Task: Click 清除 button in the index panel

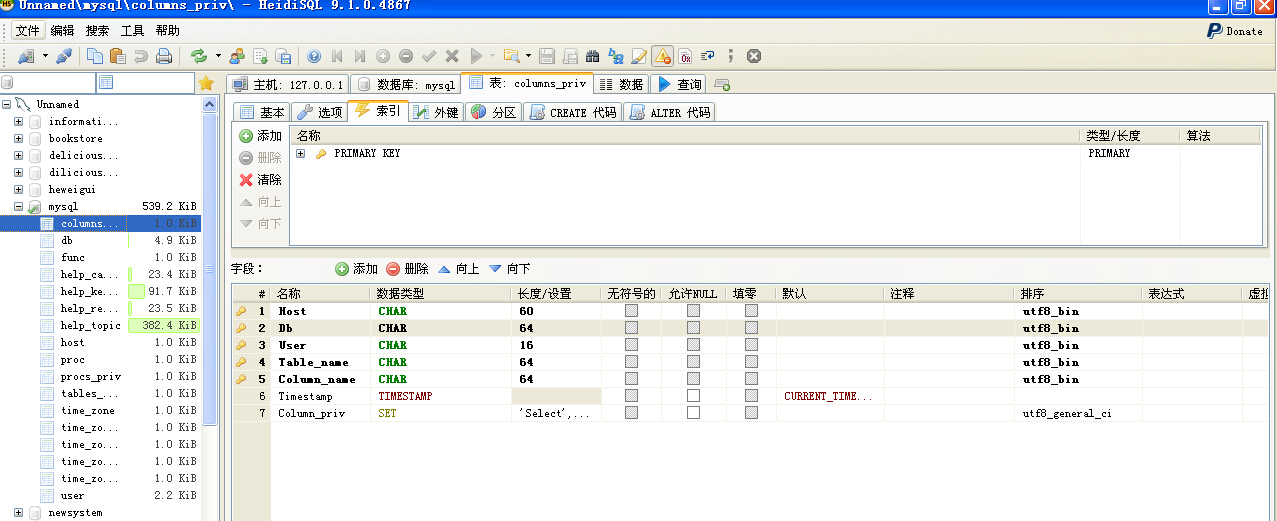Action: (260, 180)
